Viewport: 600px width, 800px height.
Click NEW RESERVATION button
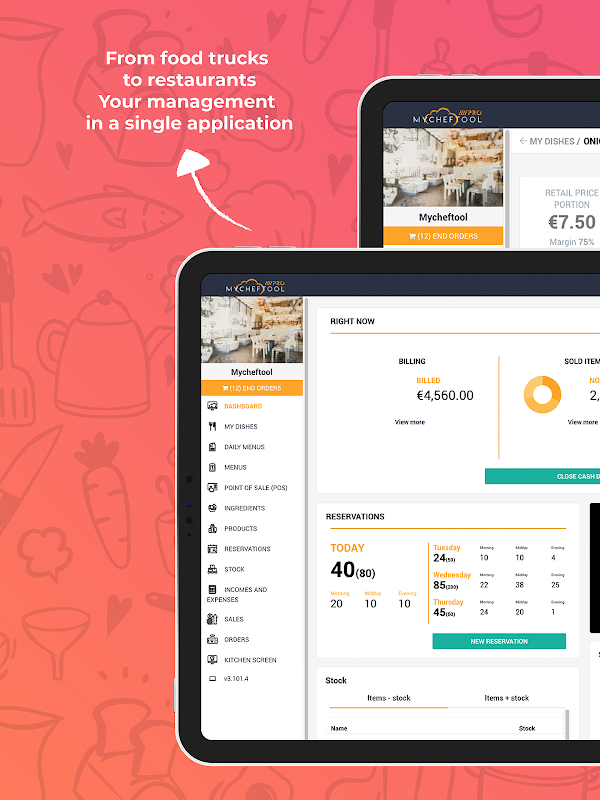click(x=499, y=641)
